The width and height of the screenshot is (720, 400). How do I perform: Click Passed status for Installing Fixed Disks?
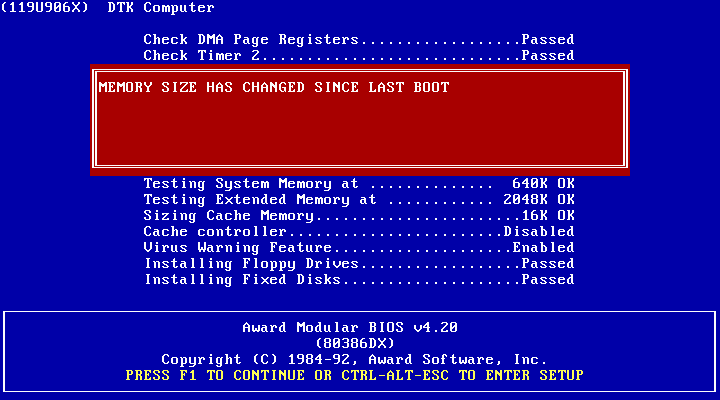coord(547,280)
